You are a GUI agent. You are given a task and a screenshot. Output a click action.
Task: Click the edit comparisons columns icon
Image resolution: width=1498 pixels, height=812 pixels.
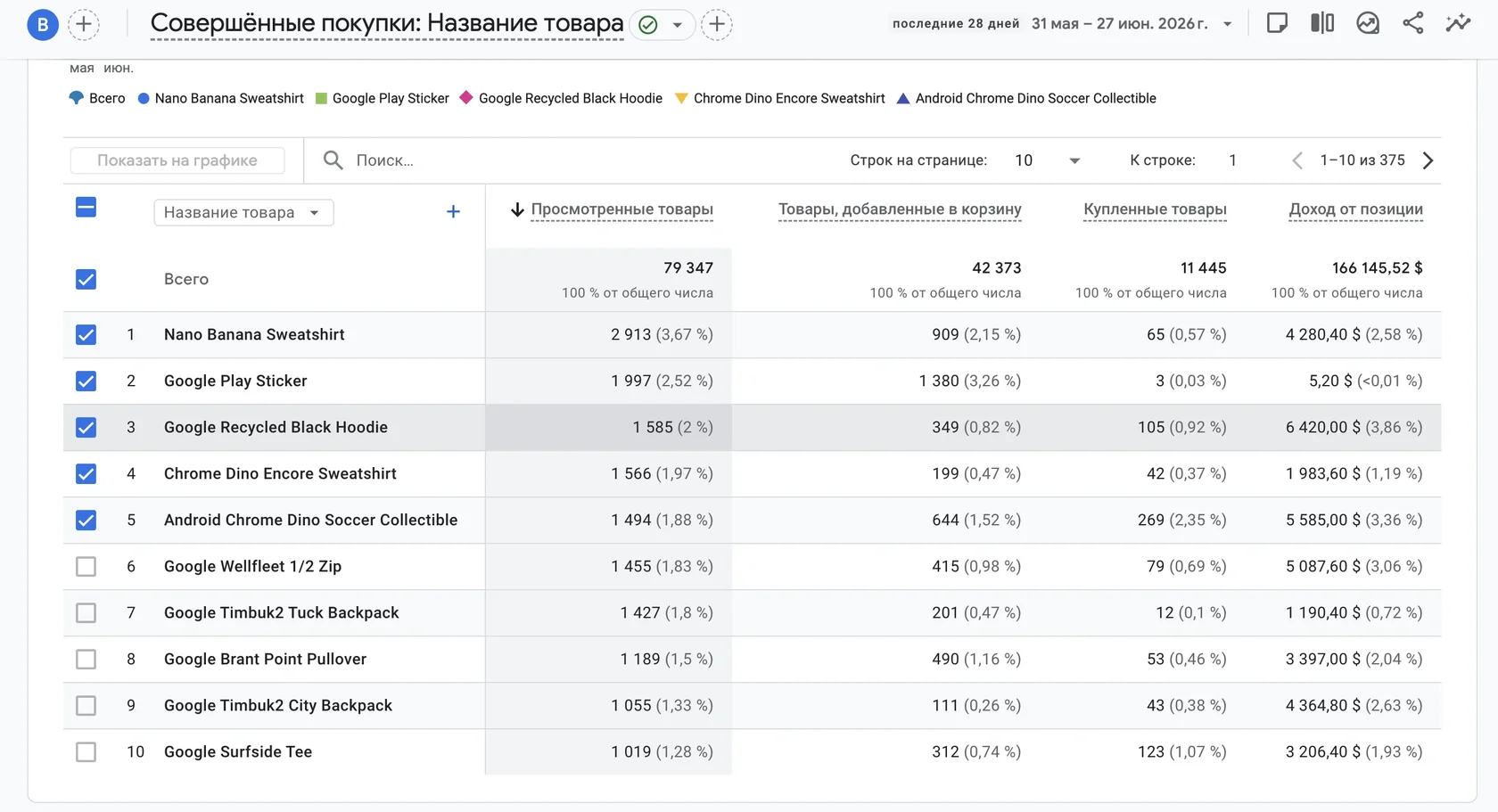(1322, 24)
